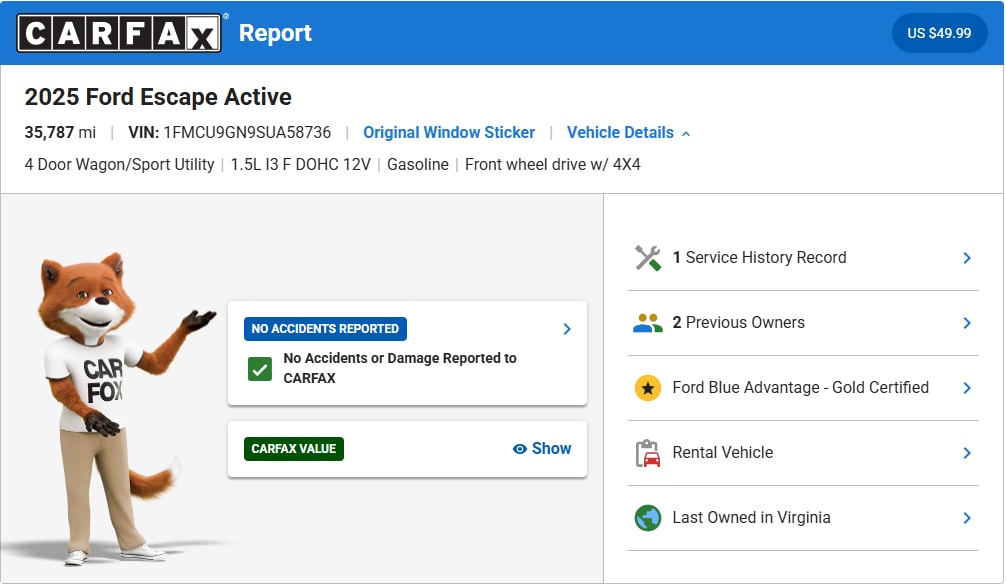This screenshot has height=585, width=1006.
Task: Select Ford Blue Advantage - Gold Certified text
Action: coord(801,388)
